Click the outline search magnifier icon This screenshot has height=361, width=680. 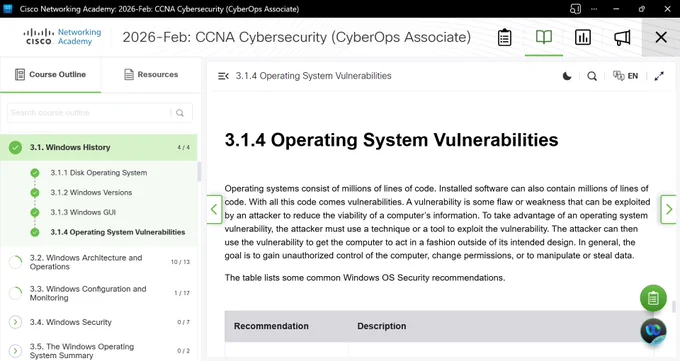[180, 113]
